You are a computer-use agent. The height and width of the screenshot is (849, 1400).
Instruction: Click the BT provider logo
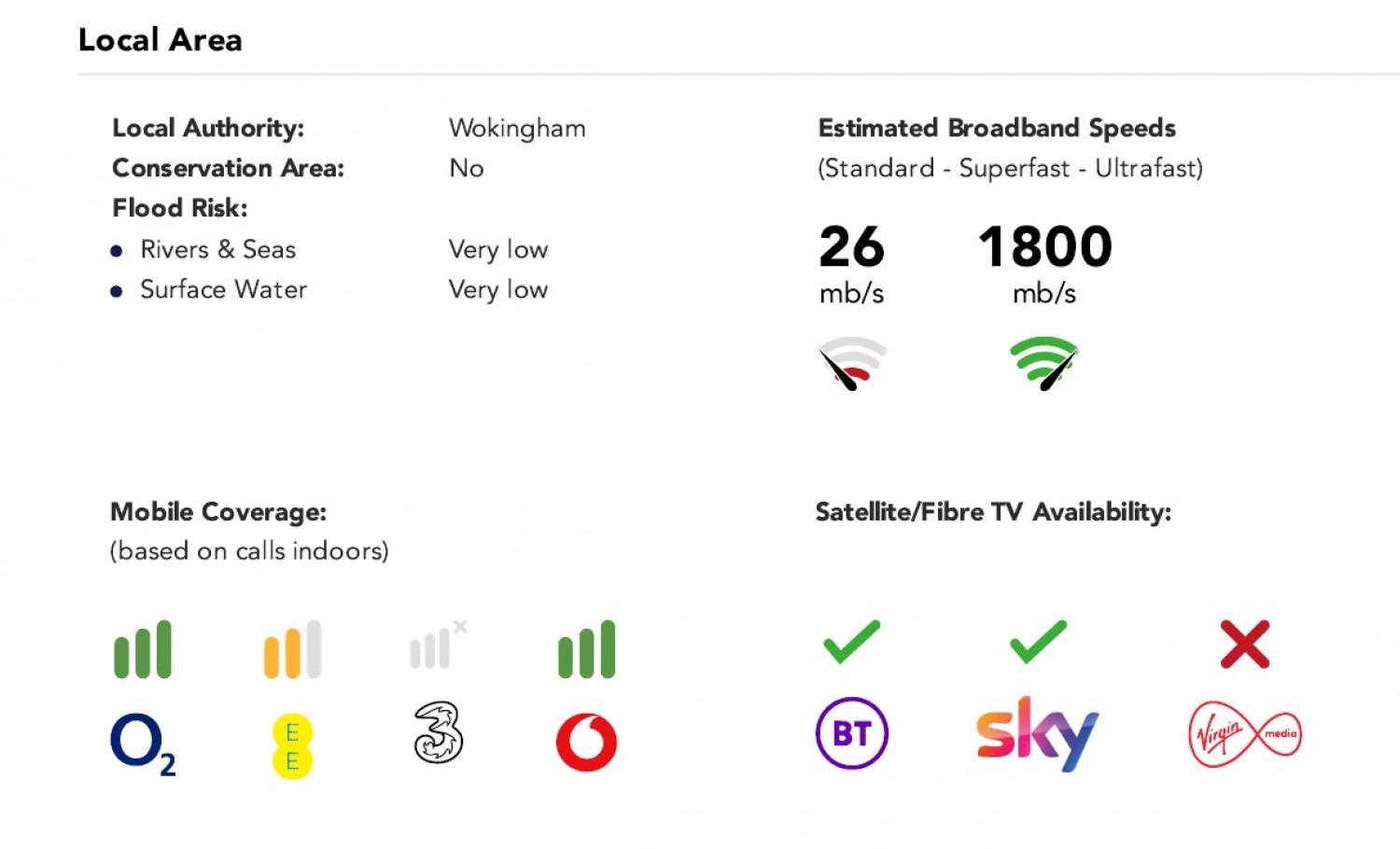coord(851,733)
